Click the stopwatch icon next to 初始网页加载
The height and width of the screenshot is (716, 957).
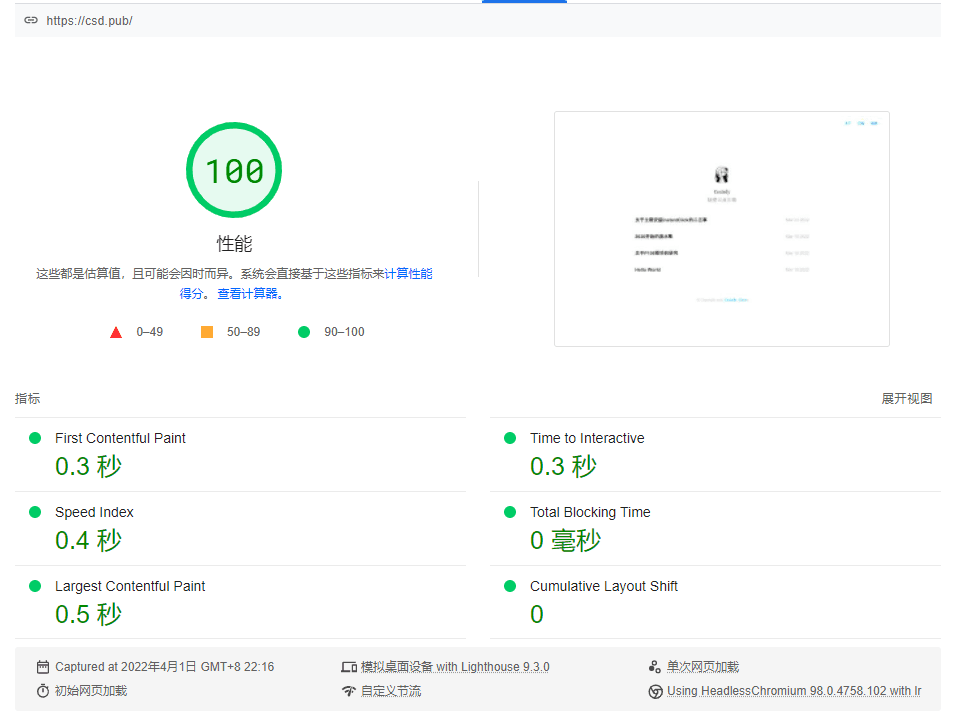[x=42, y=690]
